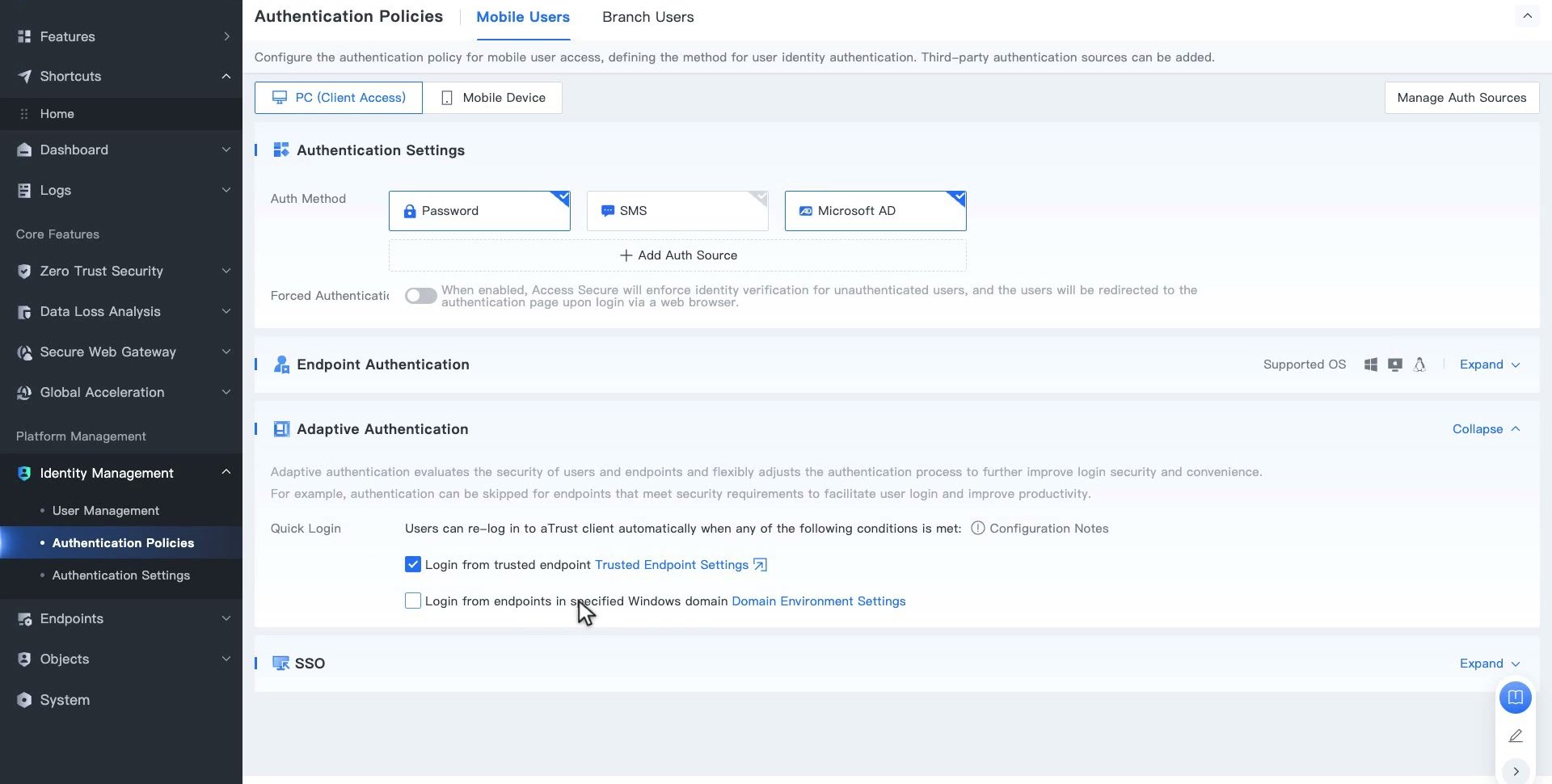Expand the Dashboard menu chevron
The image size is (1552, 784).
pyautogui.click(x=226, y=150)
